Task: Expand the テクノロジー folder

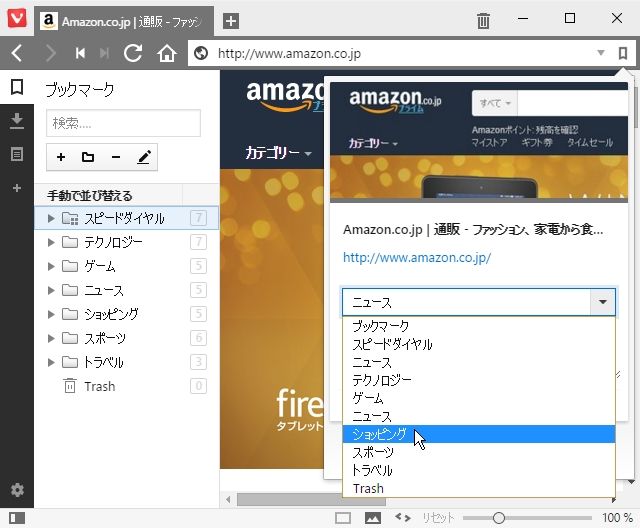Action: [51, 242]
